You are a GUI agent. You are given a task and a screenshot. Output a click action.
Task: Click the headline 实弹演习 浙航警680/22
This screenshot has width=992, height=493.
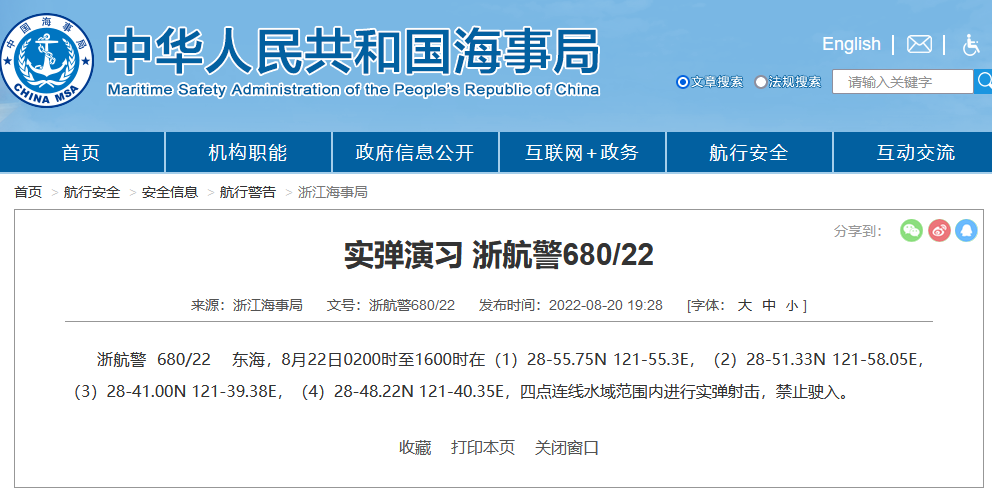tap(499, 256)
